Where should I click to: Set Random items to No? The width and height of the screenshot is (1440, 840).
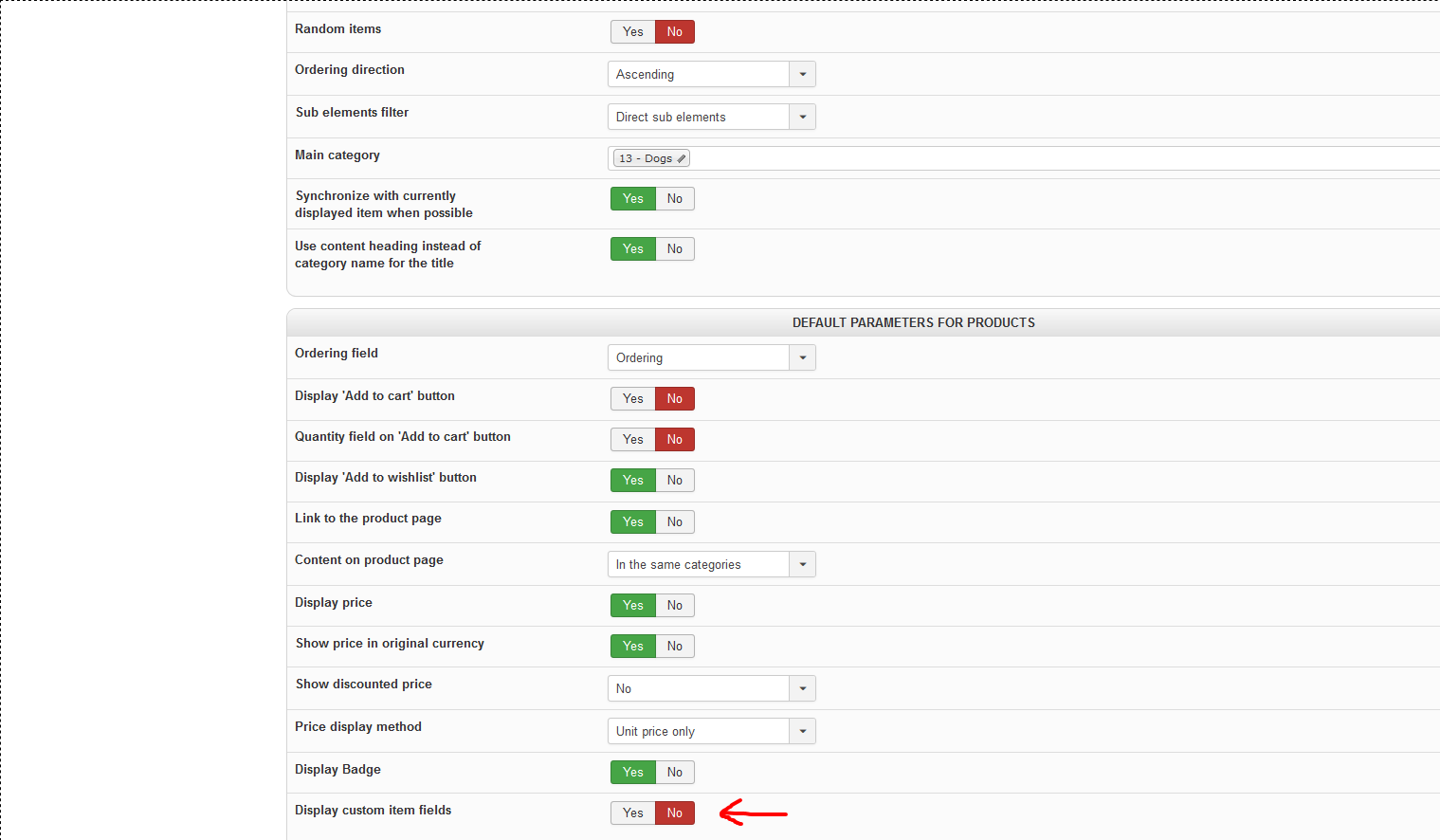tap(675, 32)
